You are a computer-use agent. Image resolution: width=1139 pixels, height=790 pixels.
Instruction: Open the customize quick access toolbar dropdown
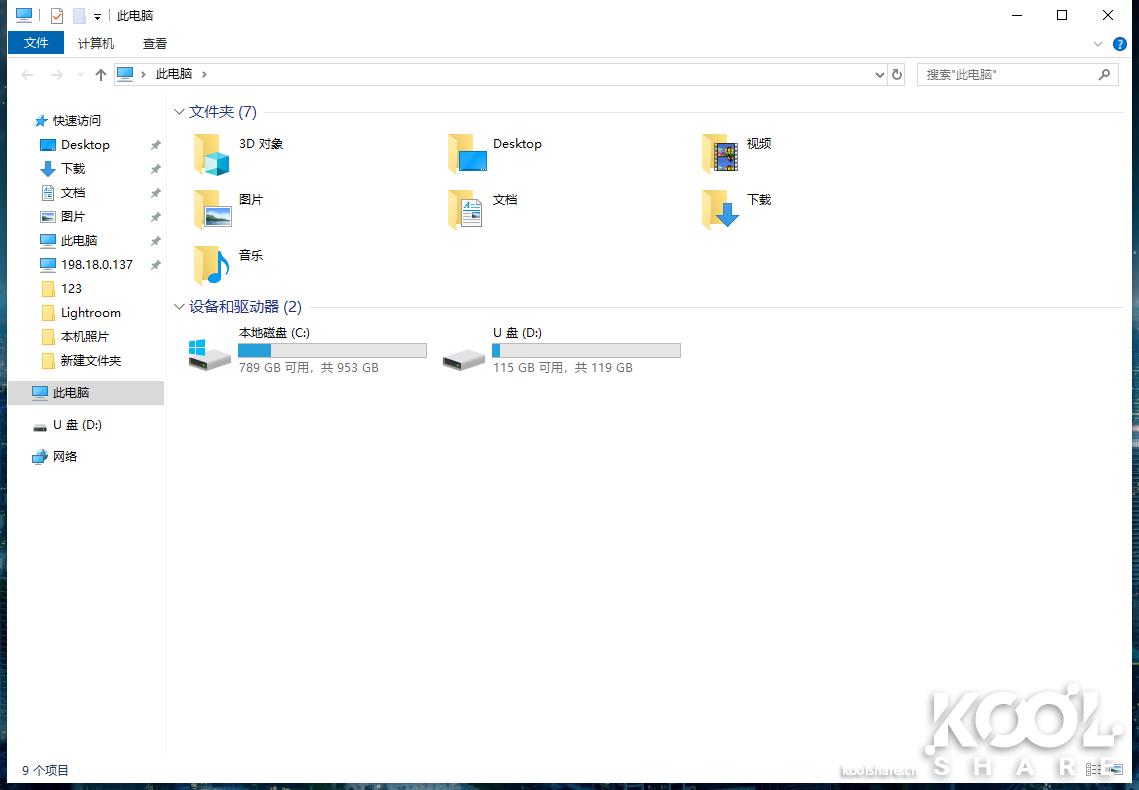[x=97, y=17]
